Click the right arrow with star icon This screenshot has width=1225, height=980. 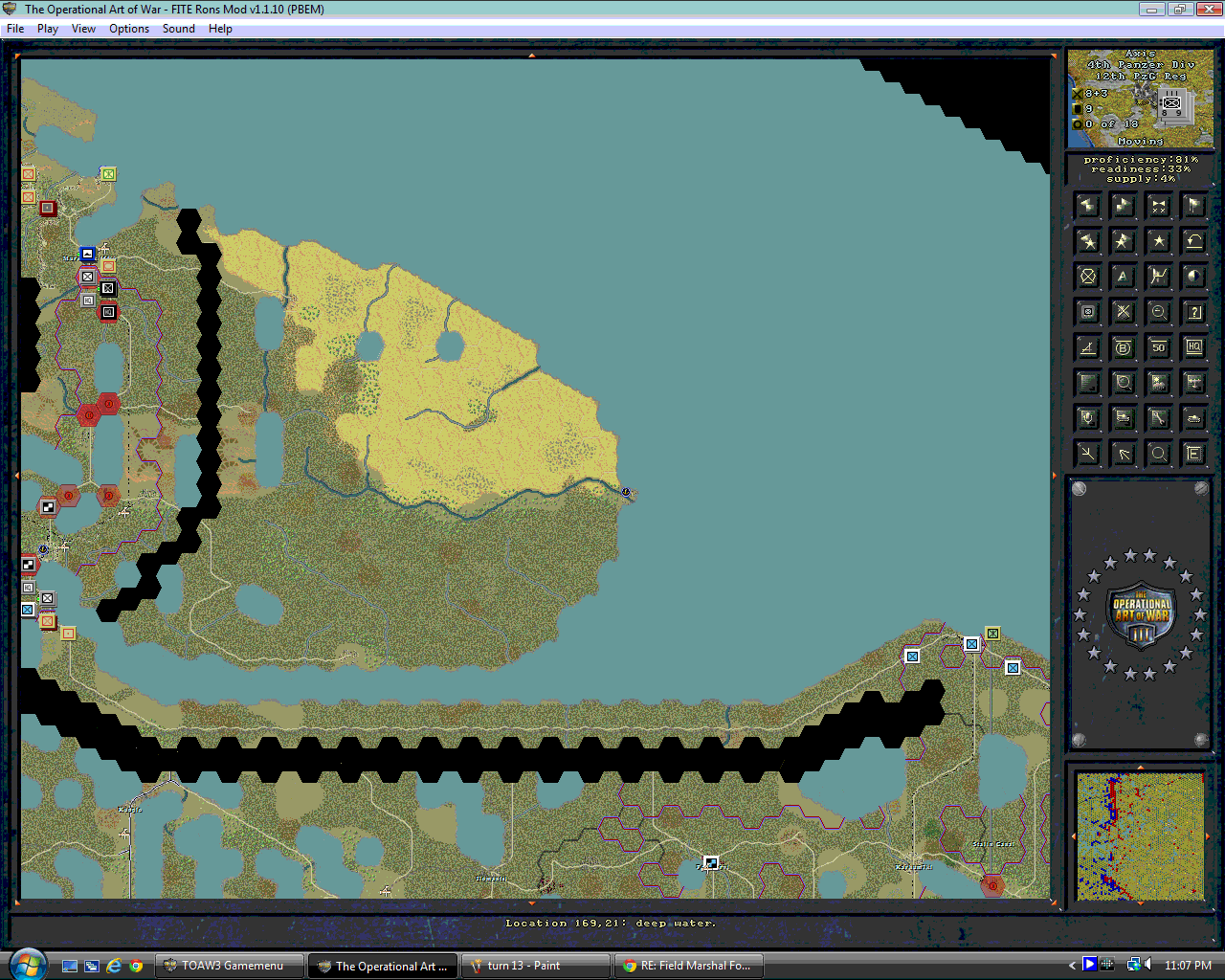click(x=1124, y=241)
